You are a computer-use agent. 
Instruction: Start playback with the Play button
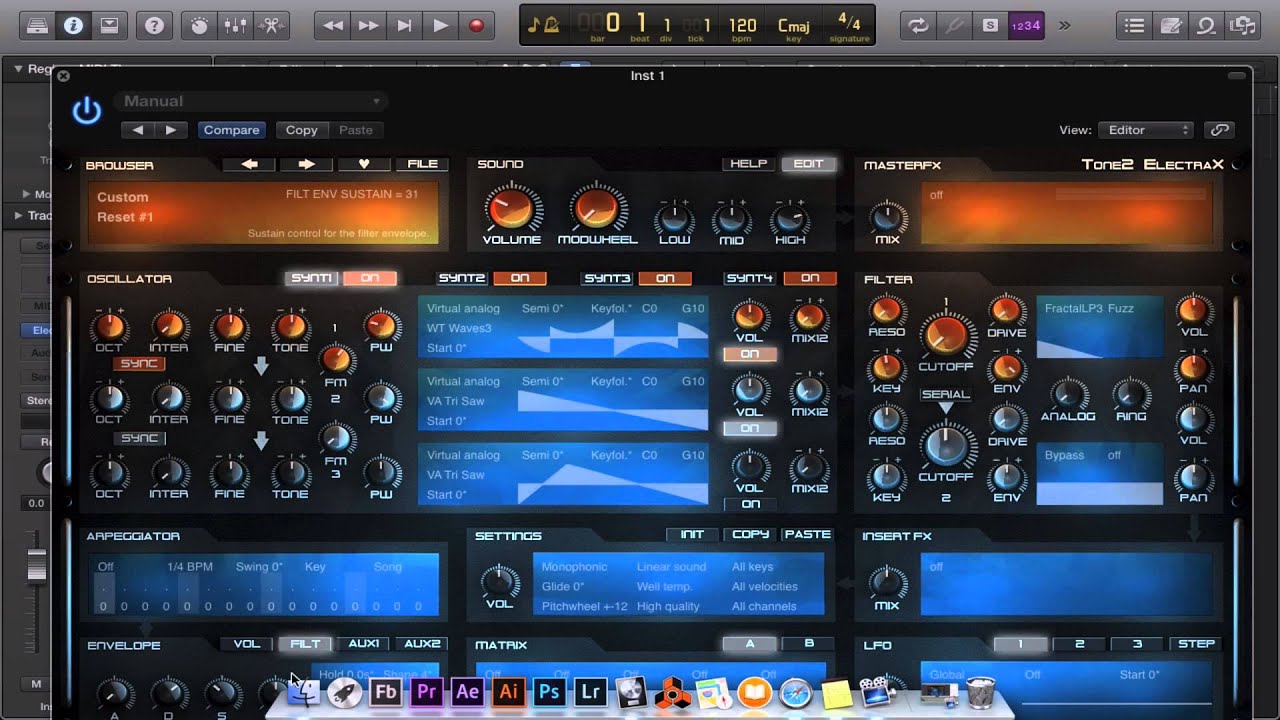[441, 25]
